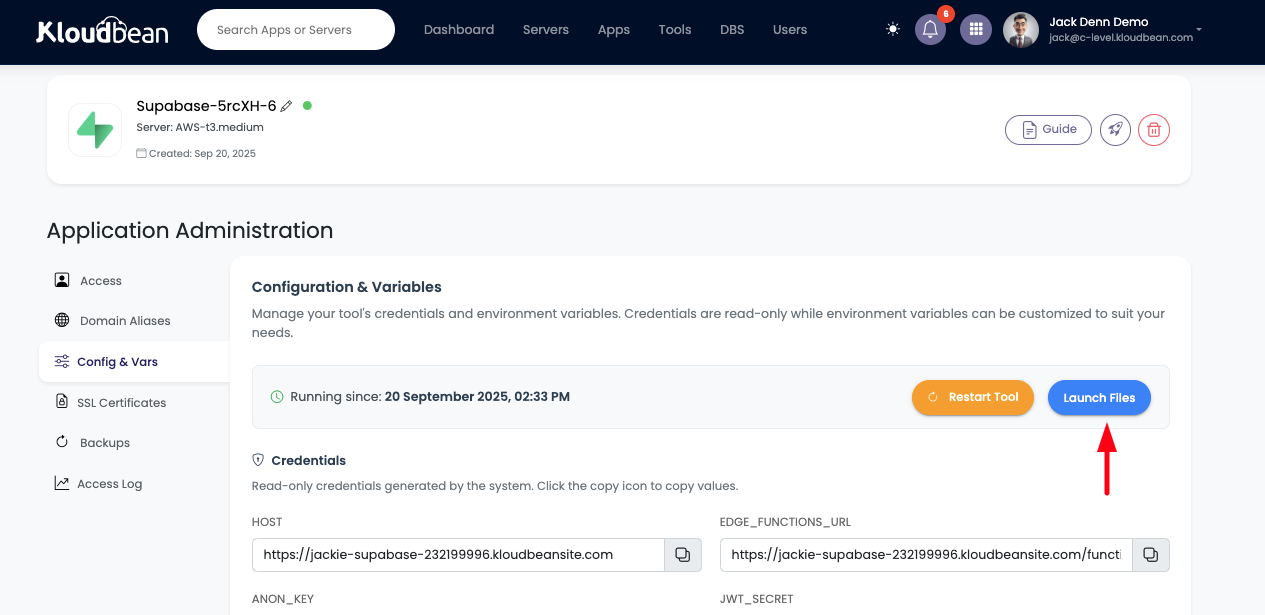This screenshot has width=1265, height=615.
Task: Click the user profile avatar photo
Action: pos(1021,30)
